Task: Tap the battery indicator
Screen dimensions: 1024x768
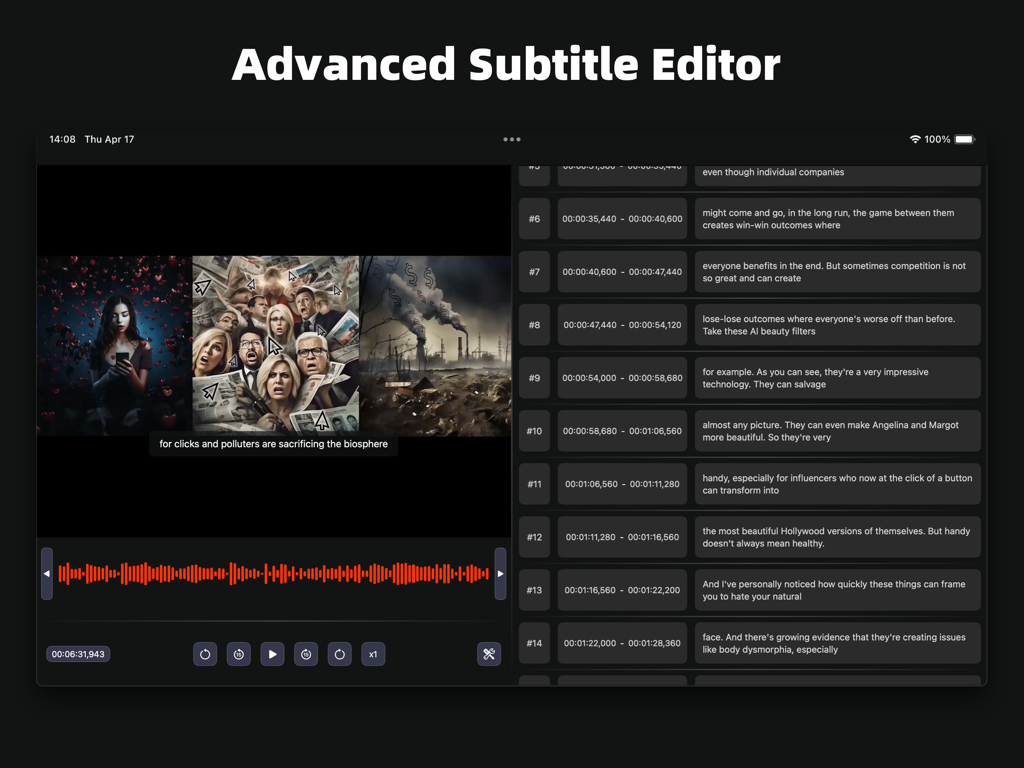Action: pyautogui.click(x=961, y=139)
